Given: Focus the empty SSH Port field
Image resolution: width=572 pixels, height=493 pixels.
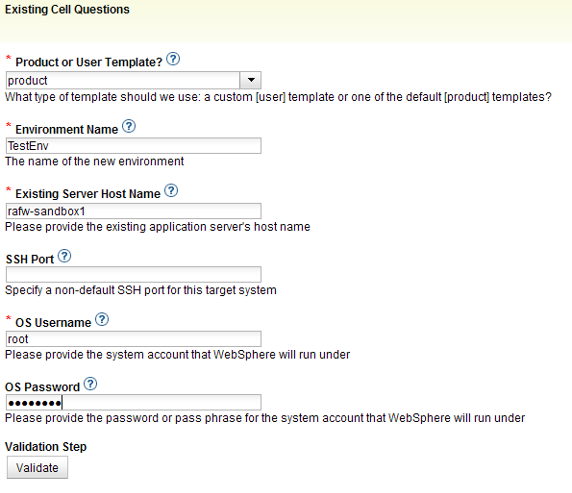Looking at the screenshot, I should 134,274.
